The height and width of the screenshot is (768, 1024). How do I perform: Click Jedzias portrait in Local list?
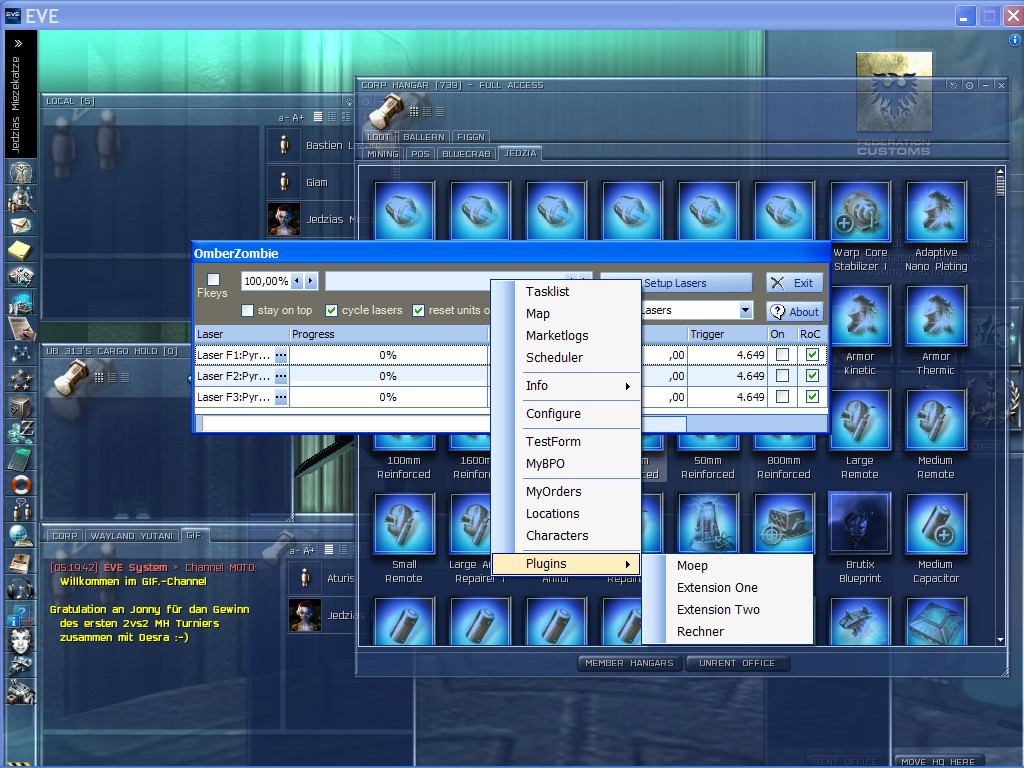(283, 219)
